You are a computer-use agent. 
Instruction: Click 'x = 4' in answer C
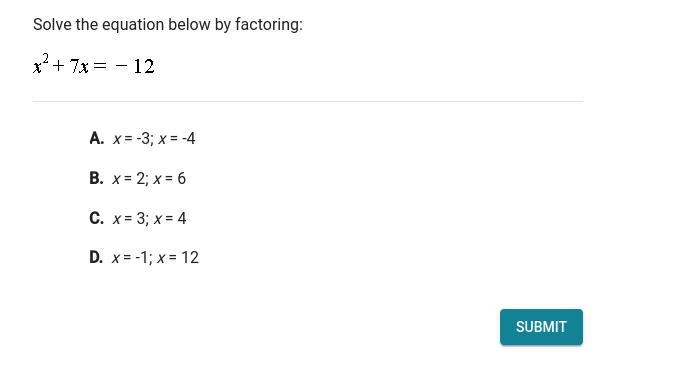pyautogui.click(x=170, y=218)
